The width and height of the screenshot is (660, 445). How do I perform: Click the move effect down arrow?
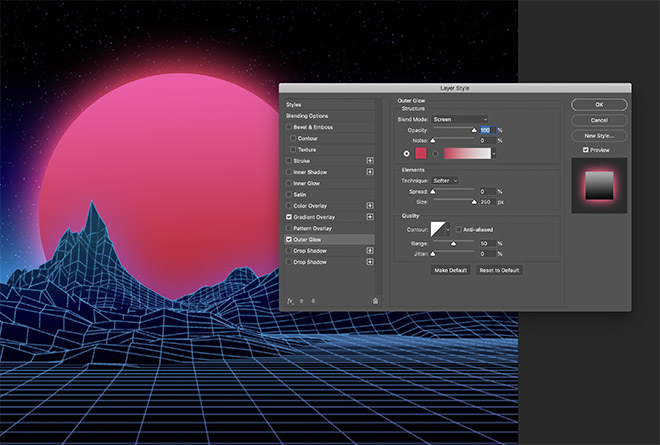[x=312, y=300]
